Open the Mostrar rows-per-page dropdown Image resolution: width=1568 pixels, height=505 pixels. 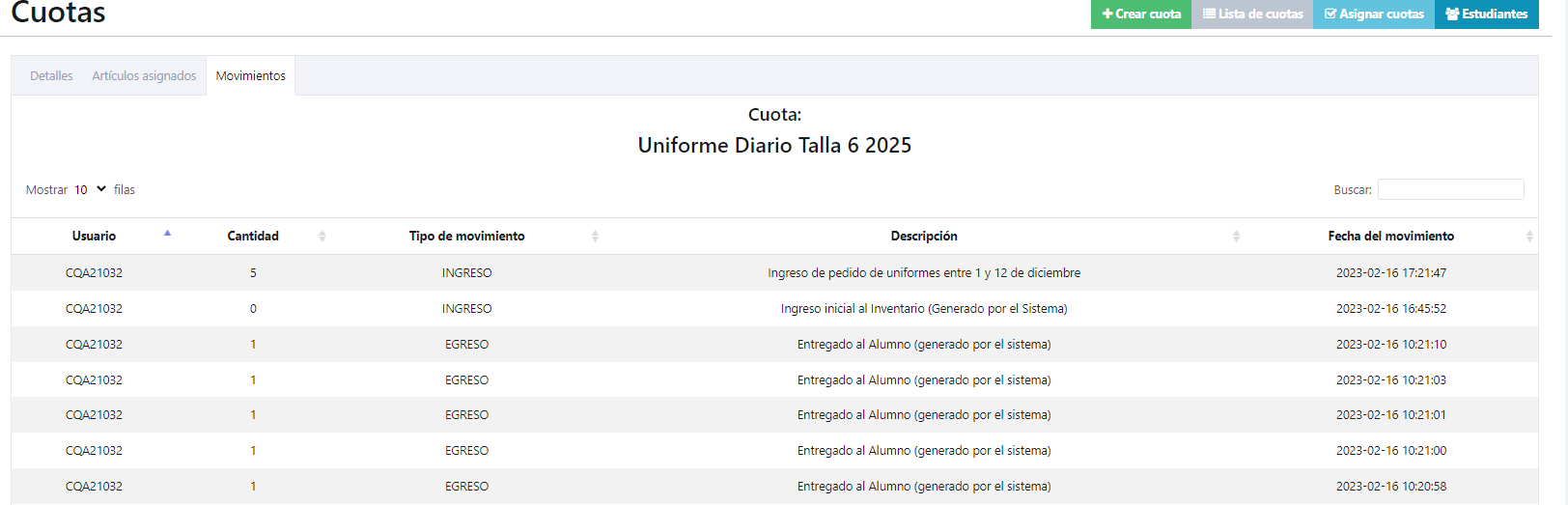point(90,189)
